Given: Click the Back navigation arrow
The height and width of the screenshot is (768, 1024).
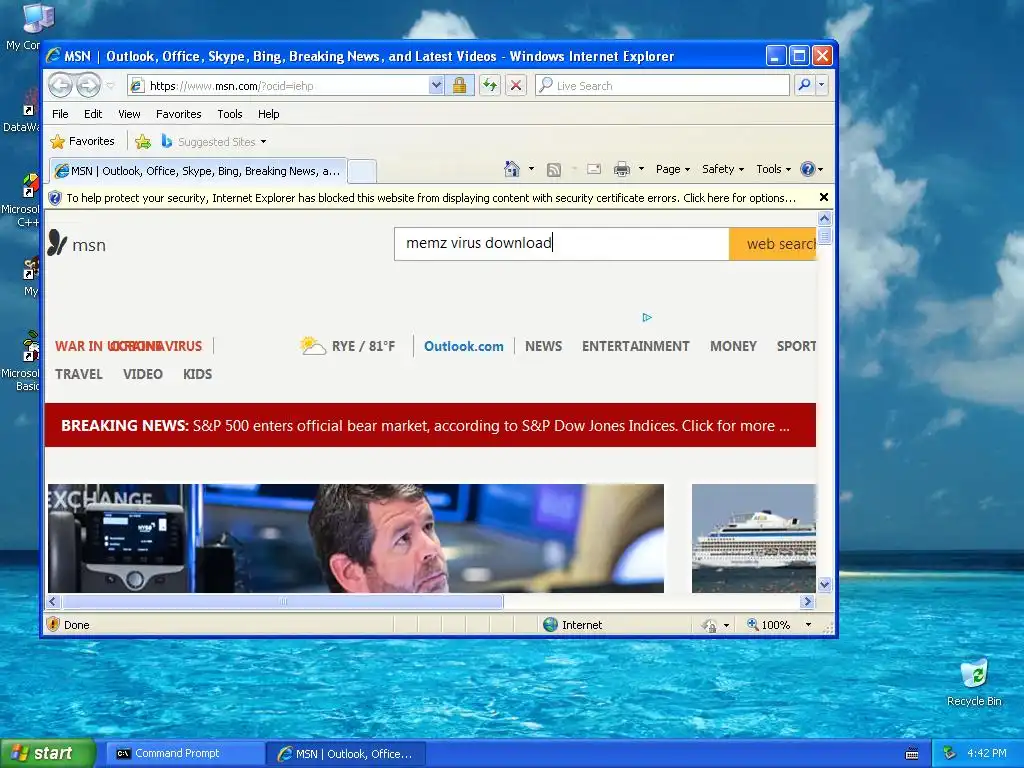Looking at the screenshot, I should point(60,85).
